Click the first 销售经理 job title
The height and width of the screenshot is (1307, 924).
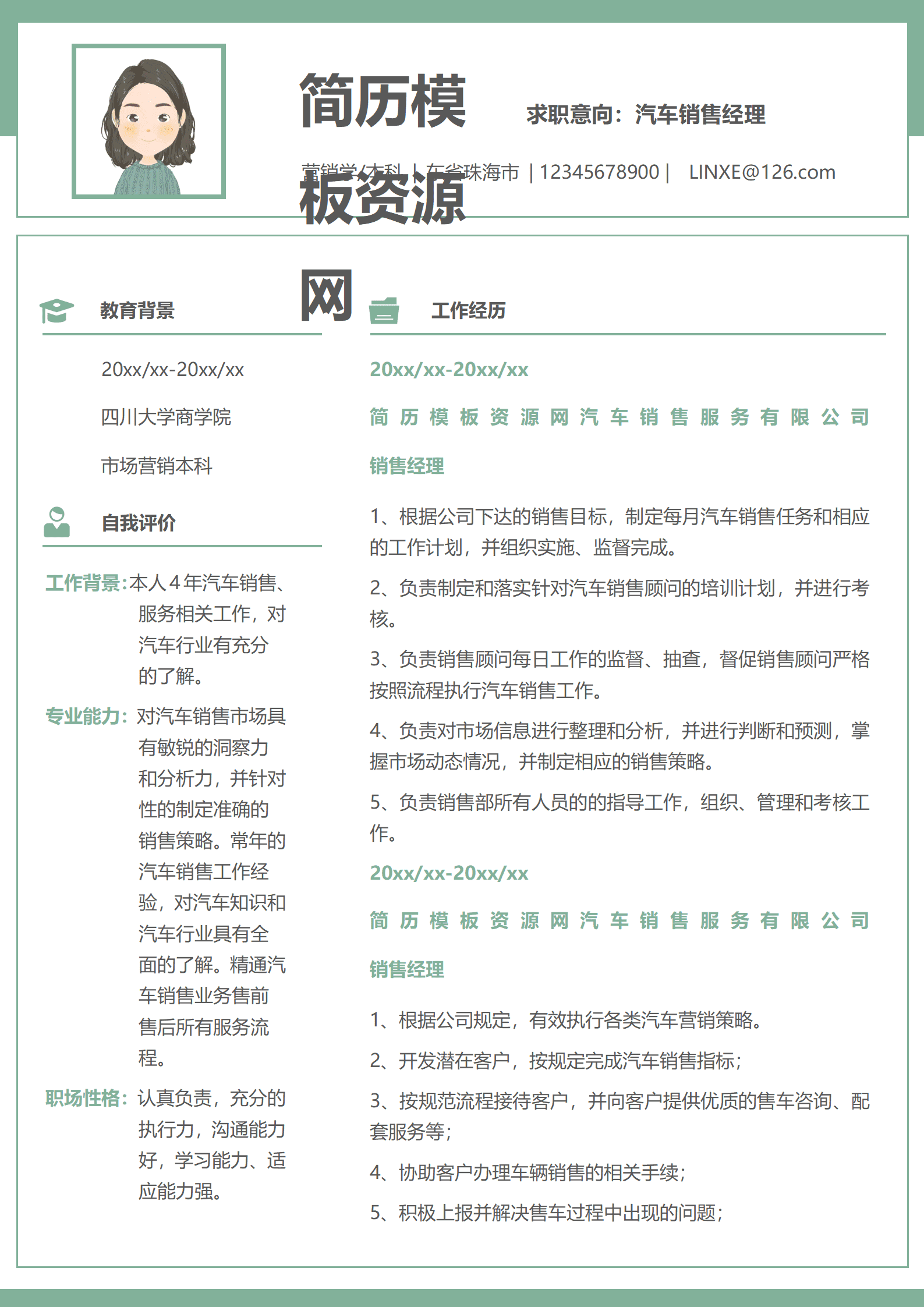407,466
